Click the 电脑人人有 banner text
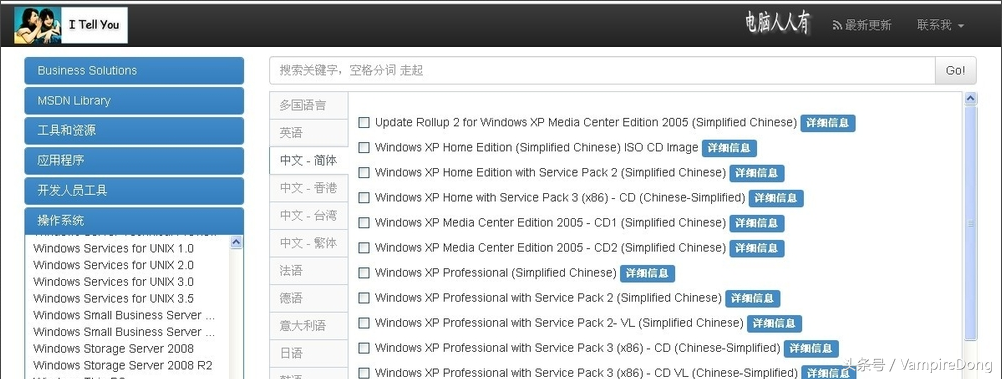1002x379 pixels. tap(777, 24)
